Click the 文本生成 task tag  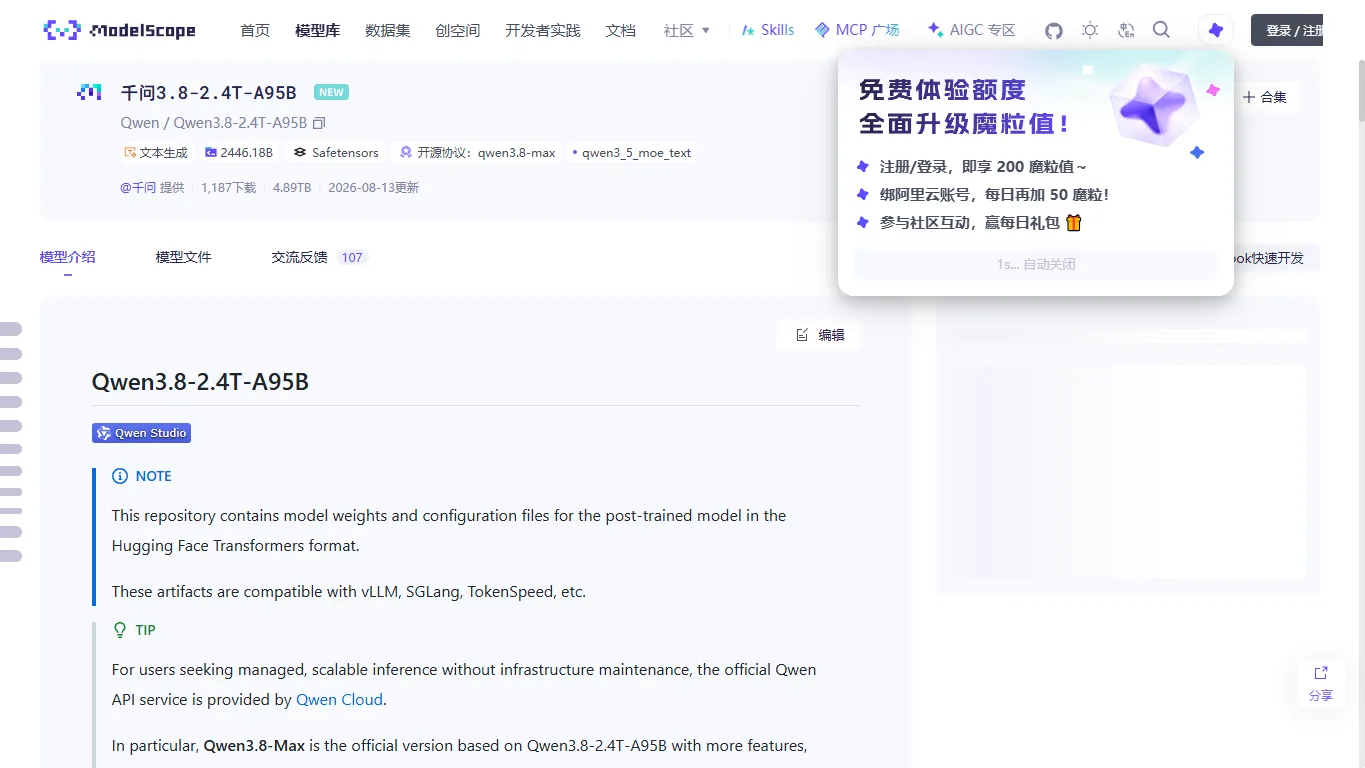156,153
